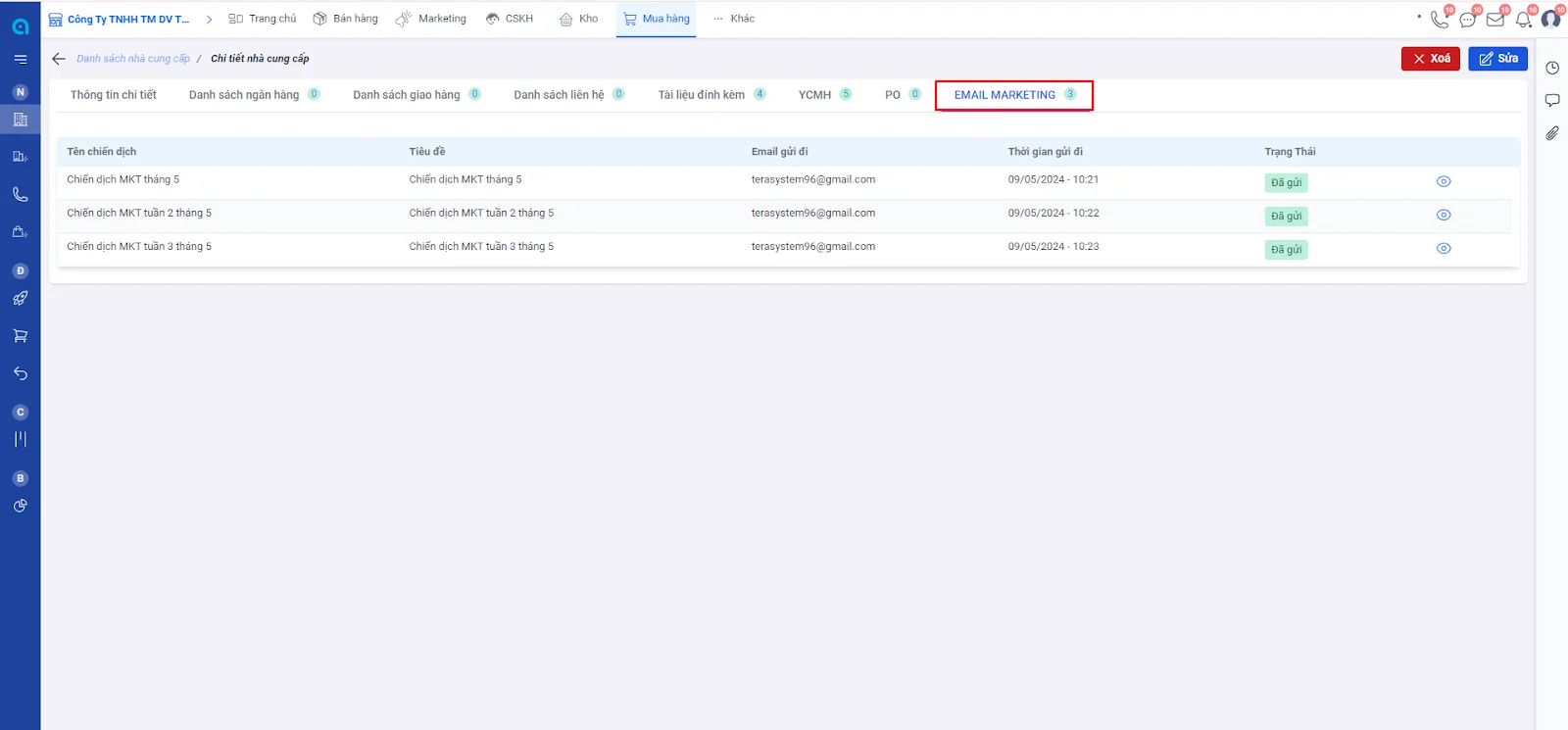
Task: Open company selector Công Ty TNHH TM DV
Action: point(120,20)
